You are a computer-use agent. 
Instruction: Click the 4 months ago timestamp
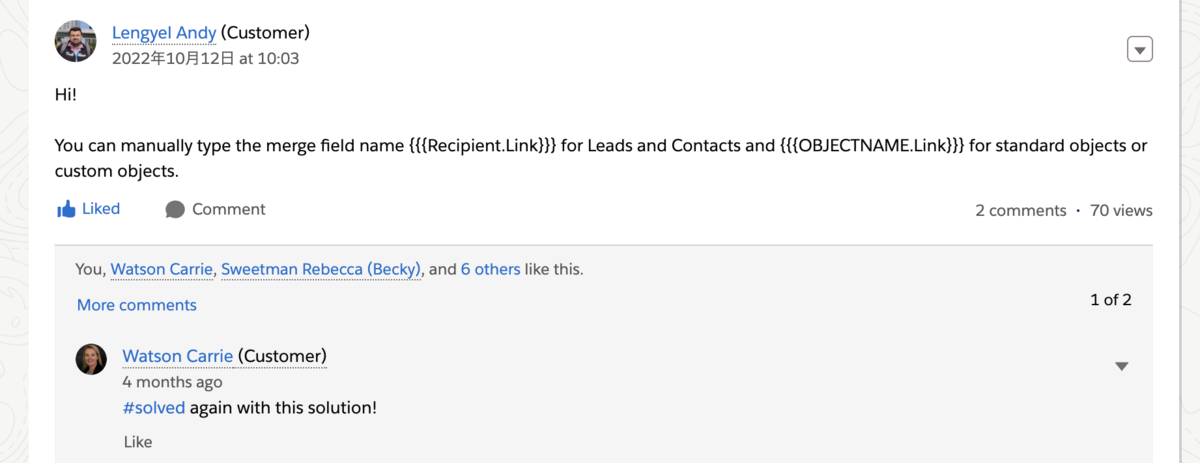click(x=172, y=382)
